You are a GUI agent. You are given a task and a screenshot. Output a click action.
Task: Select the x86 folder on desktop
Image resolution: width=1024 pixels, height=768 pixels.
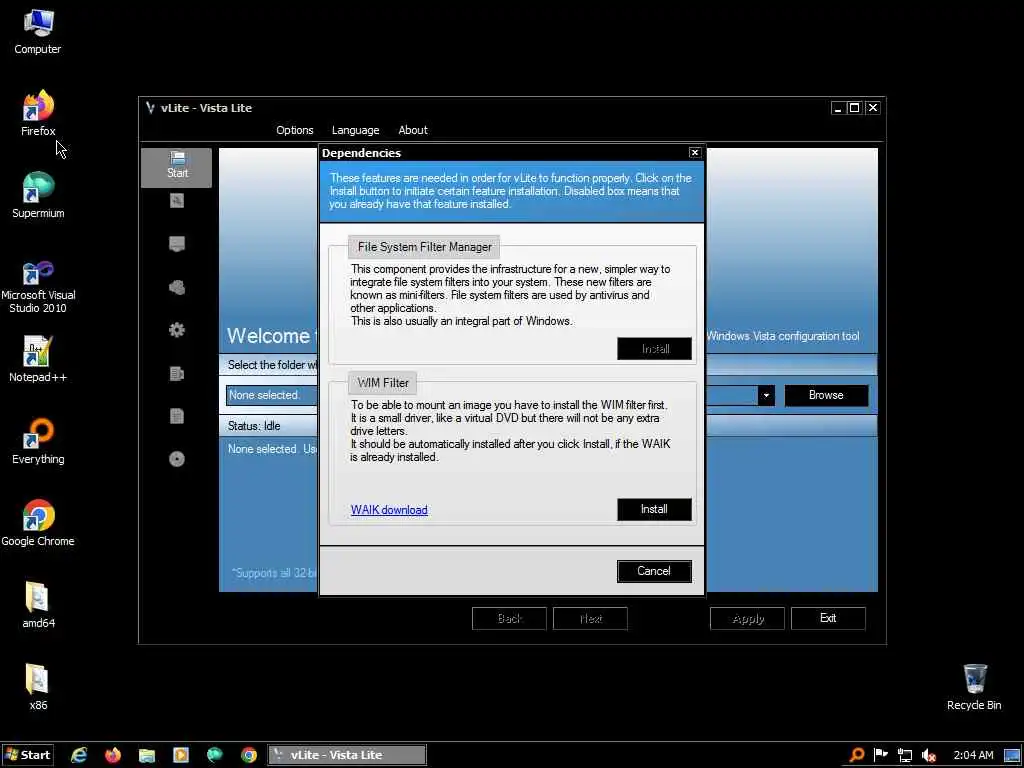pyautogui.click(x=38, y=688)
